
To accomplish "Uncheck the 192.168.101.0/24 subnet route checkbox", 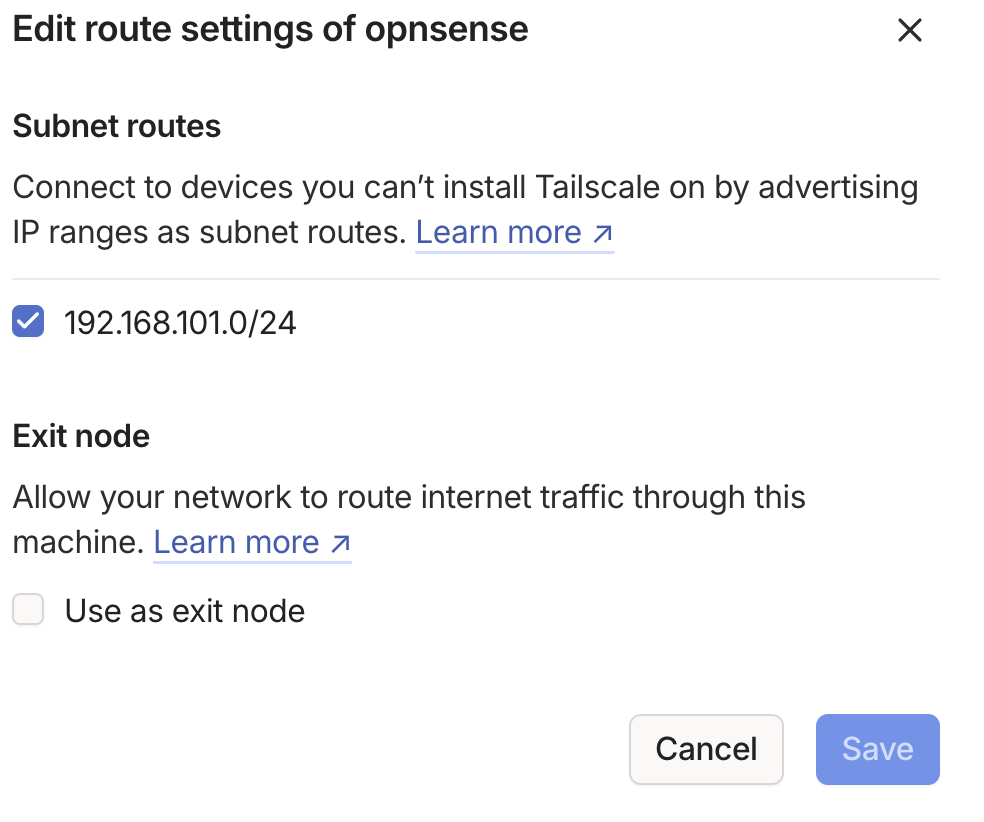I will coord(28,322).
